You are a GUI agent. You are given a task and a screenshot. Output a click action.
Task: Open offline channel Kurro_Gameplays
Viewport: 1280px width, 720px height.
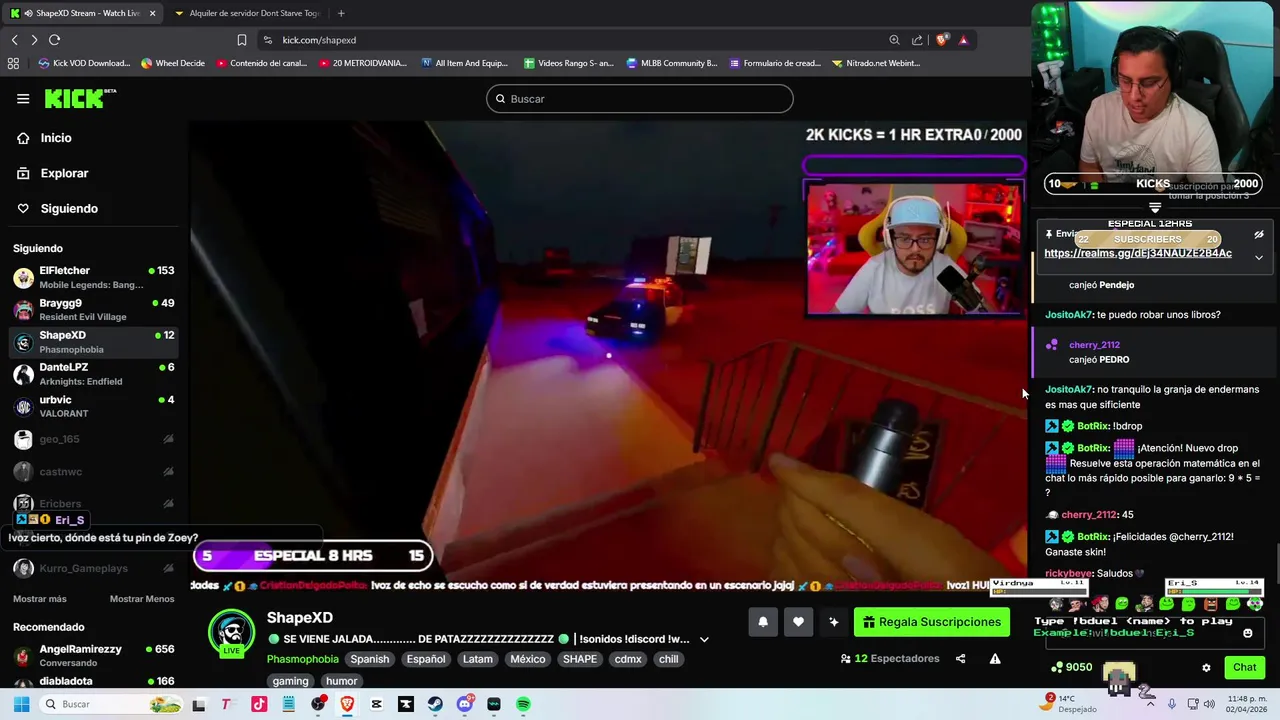[x=94, y=568]
